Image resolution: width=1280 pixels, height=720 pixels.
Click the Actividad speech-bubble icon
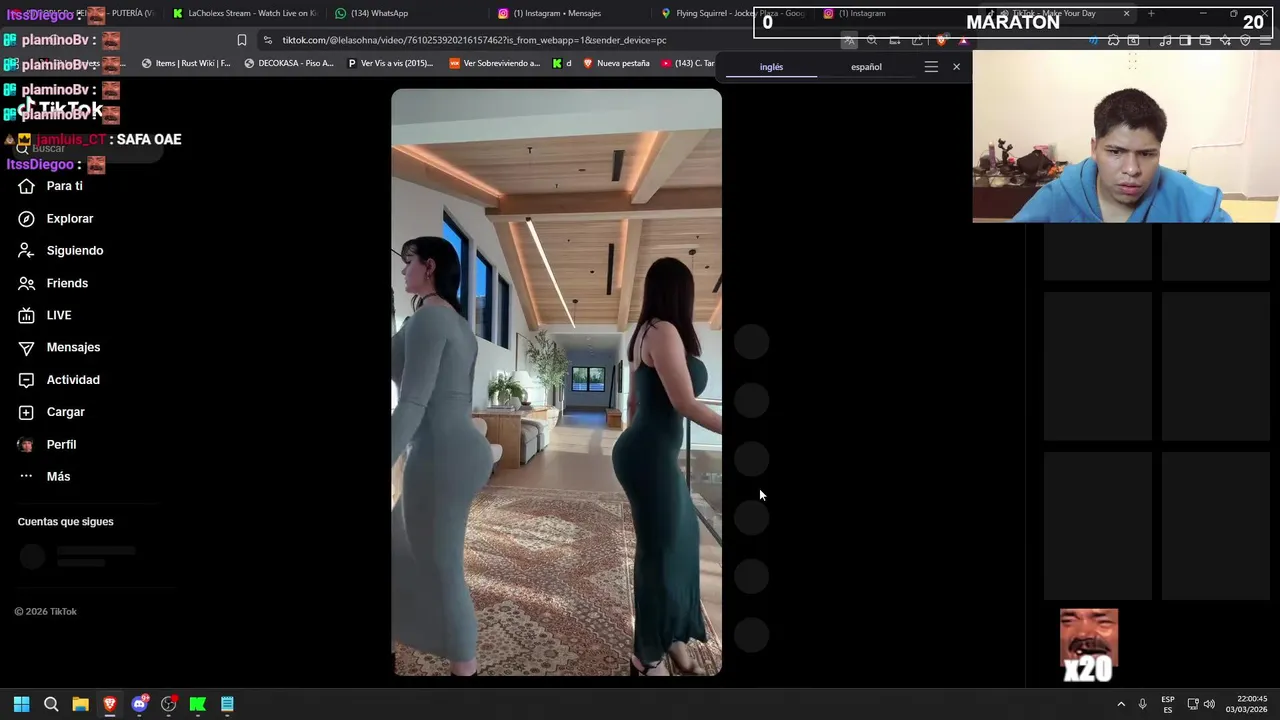(26, 380)
